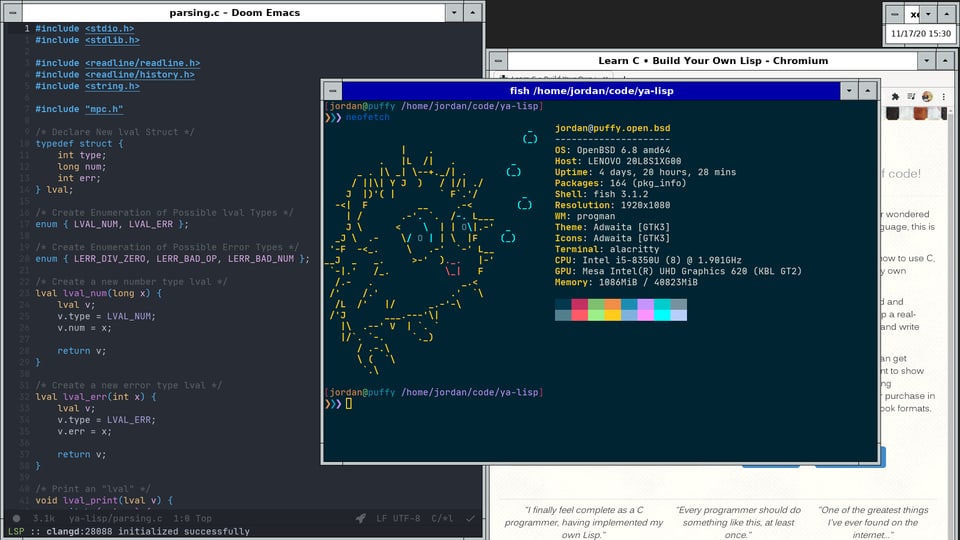
Task: Click the 'Learn C • Build Your Own Lisp' title bar
Action: (x=713, y=61)
